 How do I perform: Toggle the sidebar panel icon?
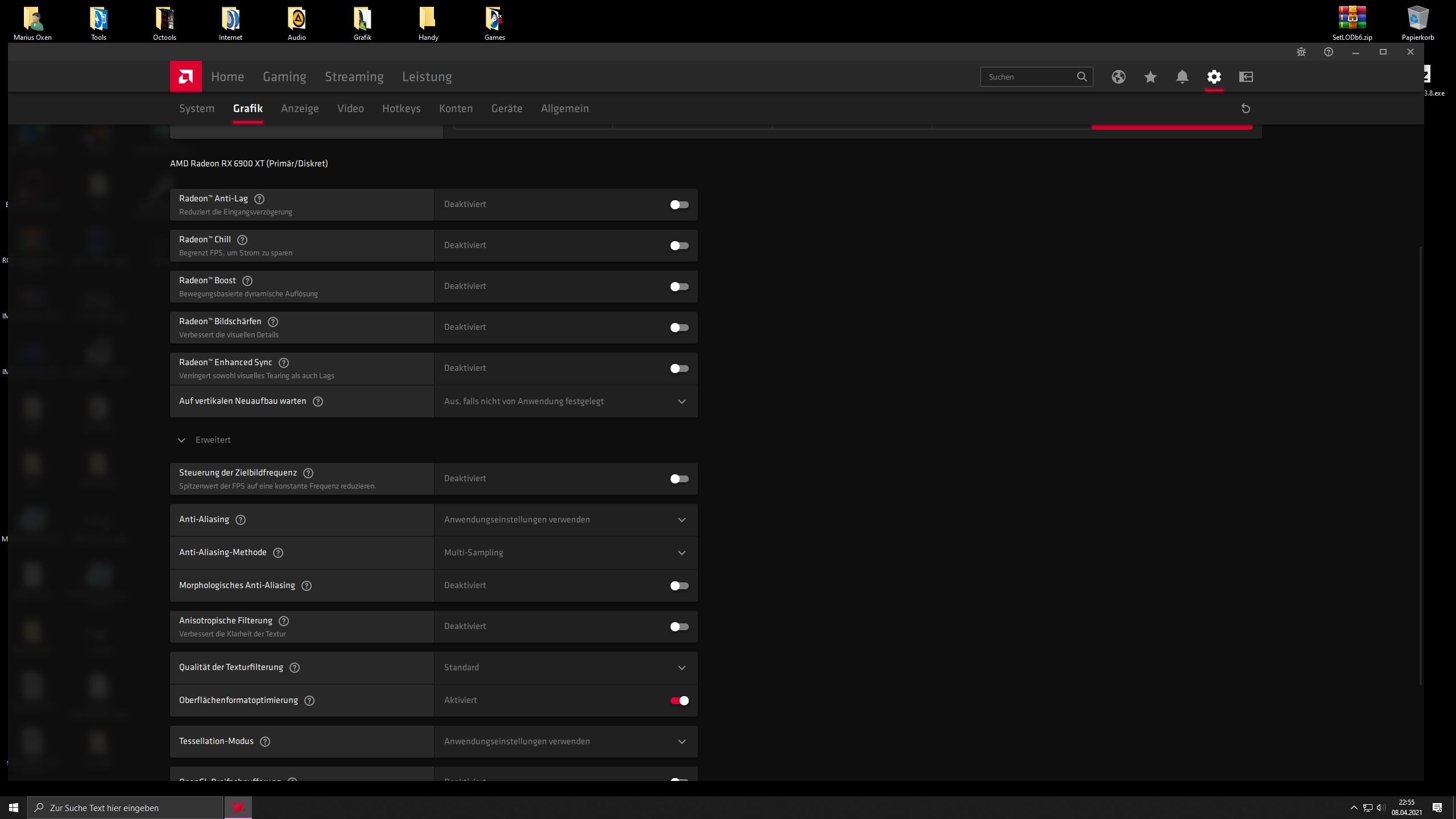[x=1246, y=77]
